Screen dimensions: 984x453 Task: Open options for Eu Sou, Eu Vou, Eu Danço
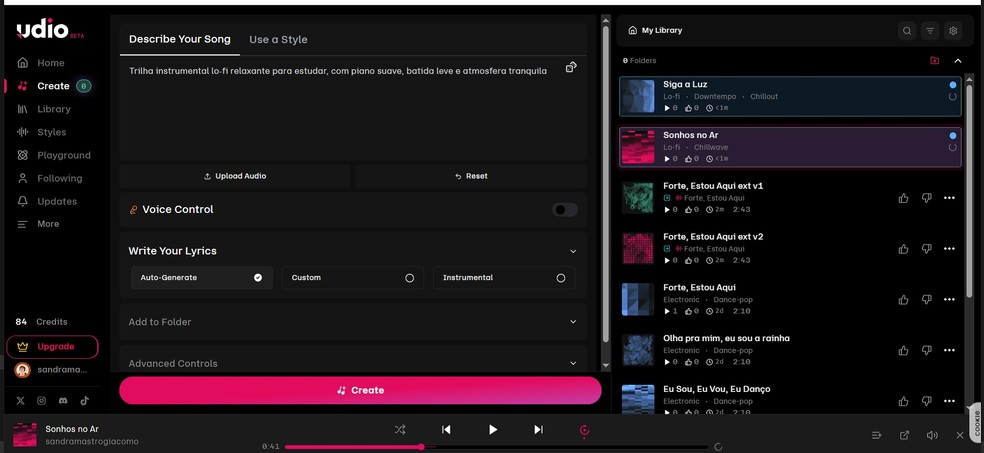coord(949,402)
